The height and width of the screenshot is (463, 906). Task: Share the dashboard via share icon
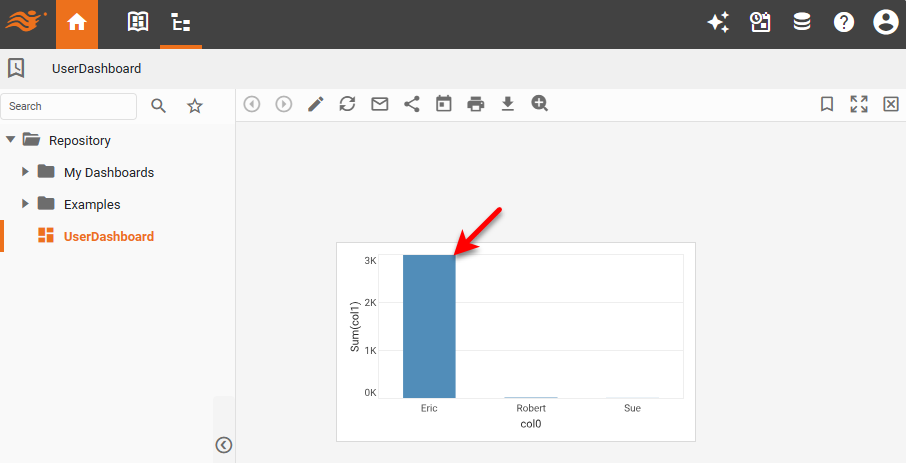(412, 104)
